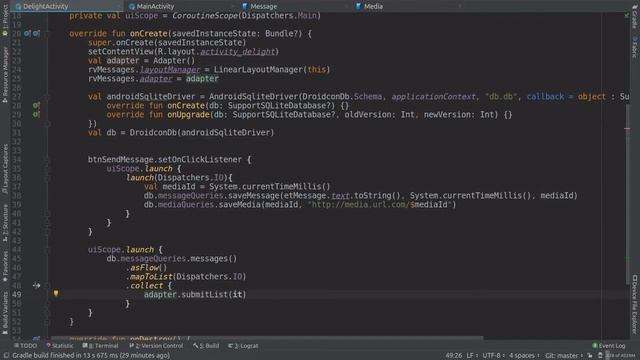This screenshot has width=640, height=360.
Task: Open the TODO tool window
Action: (25, 346)
